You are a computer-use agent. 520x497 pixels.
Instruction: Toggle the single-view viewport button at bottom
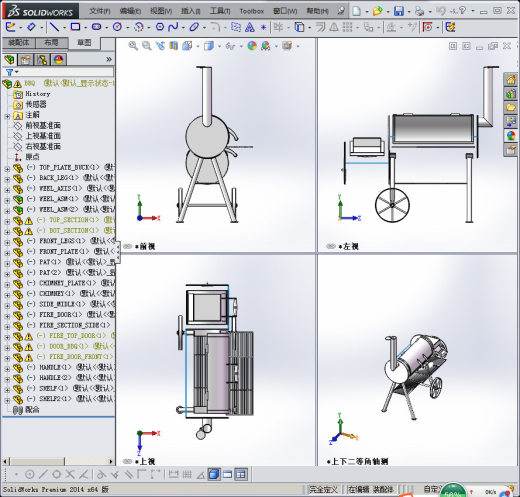228,474
